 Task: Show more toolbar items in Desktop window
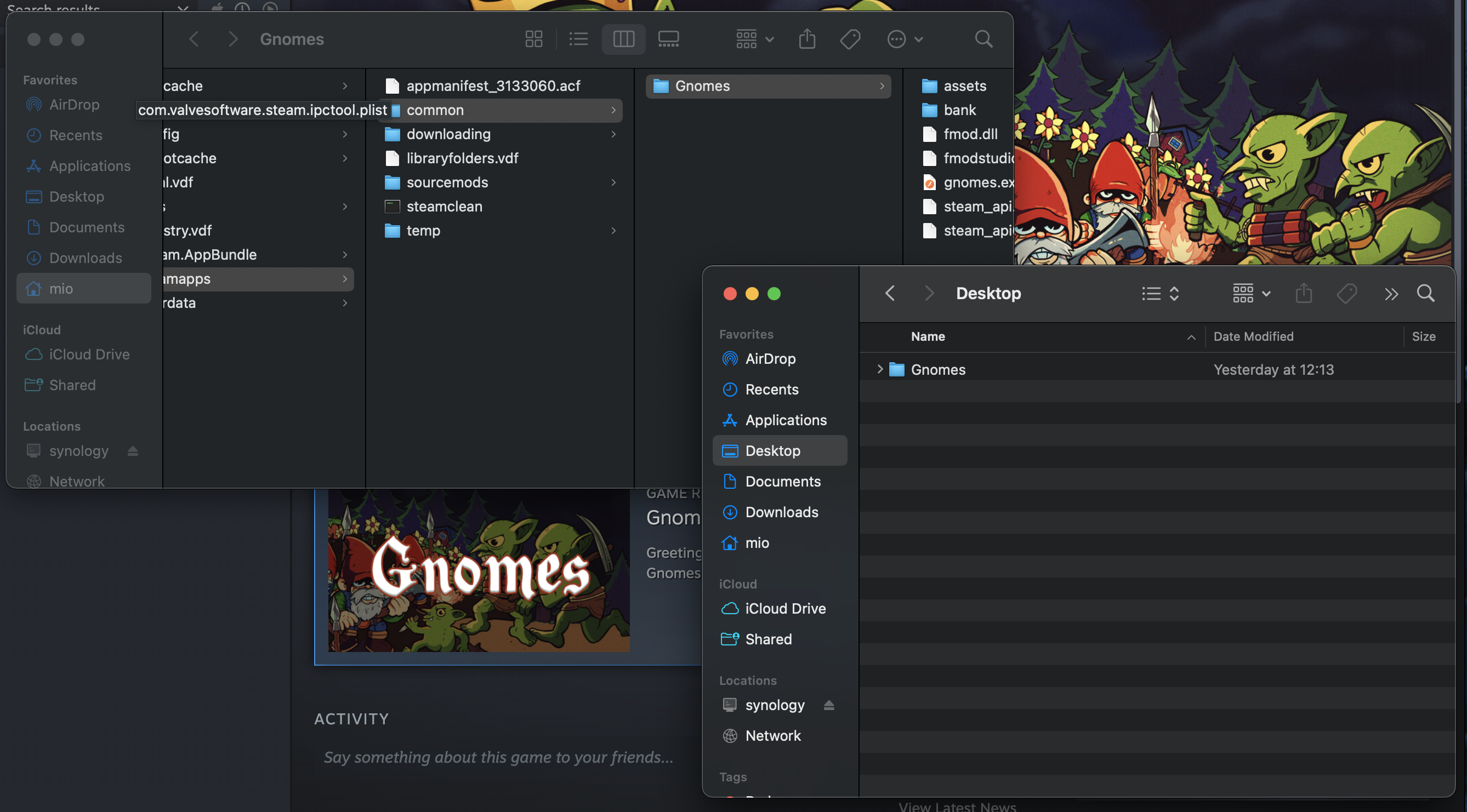[x=1391, y=294]
